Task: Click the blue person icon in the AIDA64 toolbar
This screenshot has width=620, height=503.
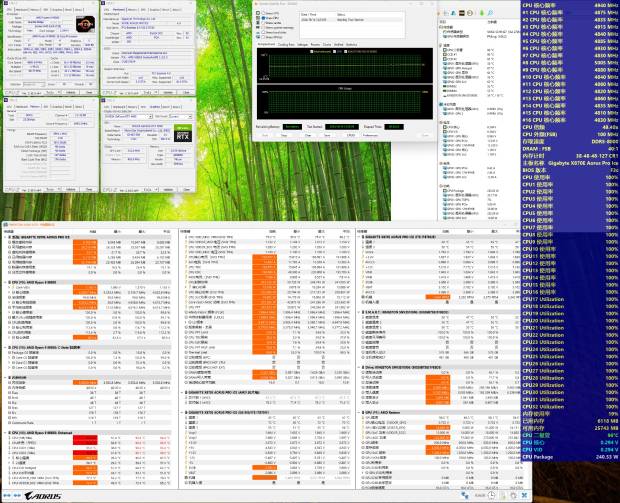Action: coord(453,13)
